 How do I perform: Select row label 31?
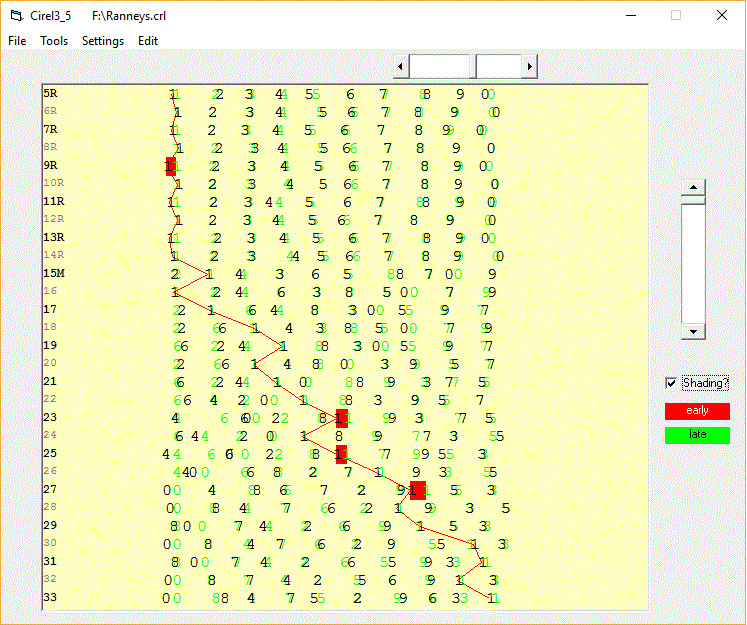coord(50,561)
